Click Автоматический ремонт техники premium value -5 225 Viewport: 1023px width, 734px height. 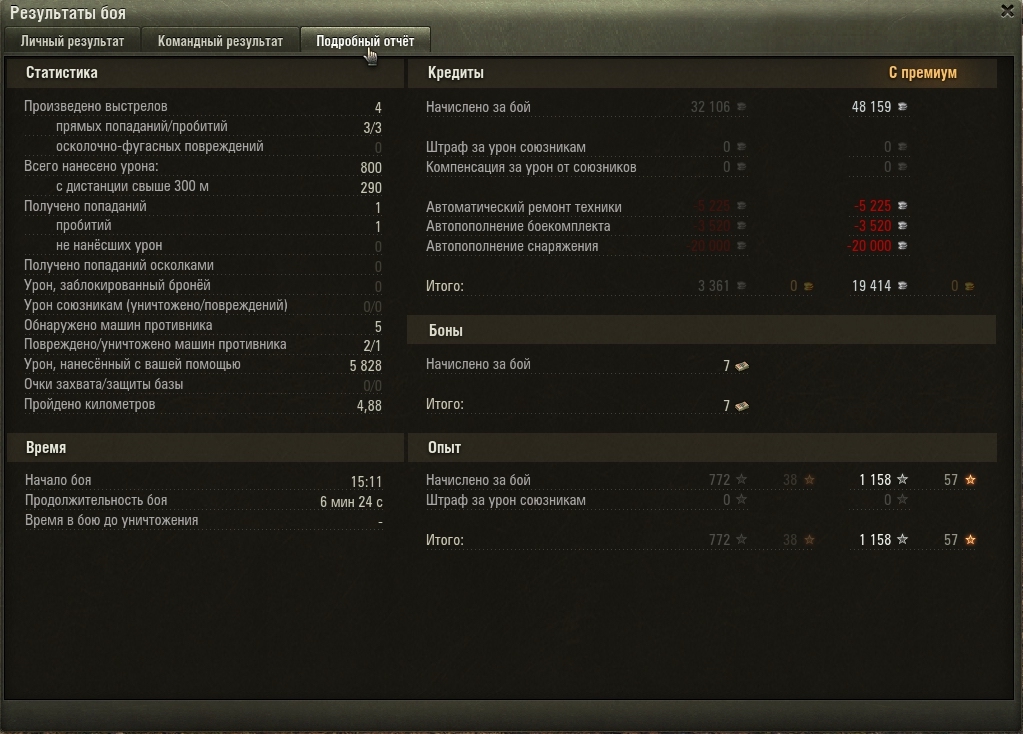pyautogui.click(x=872, y=206)
